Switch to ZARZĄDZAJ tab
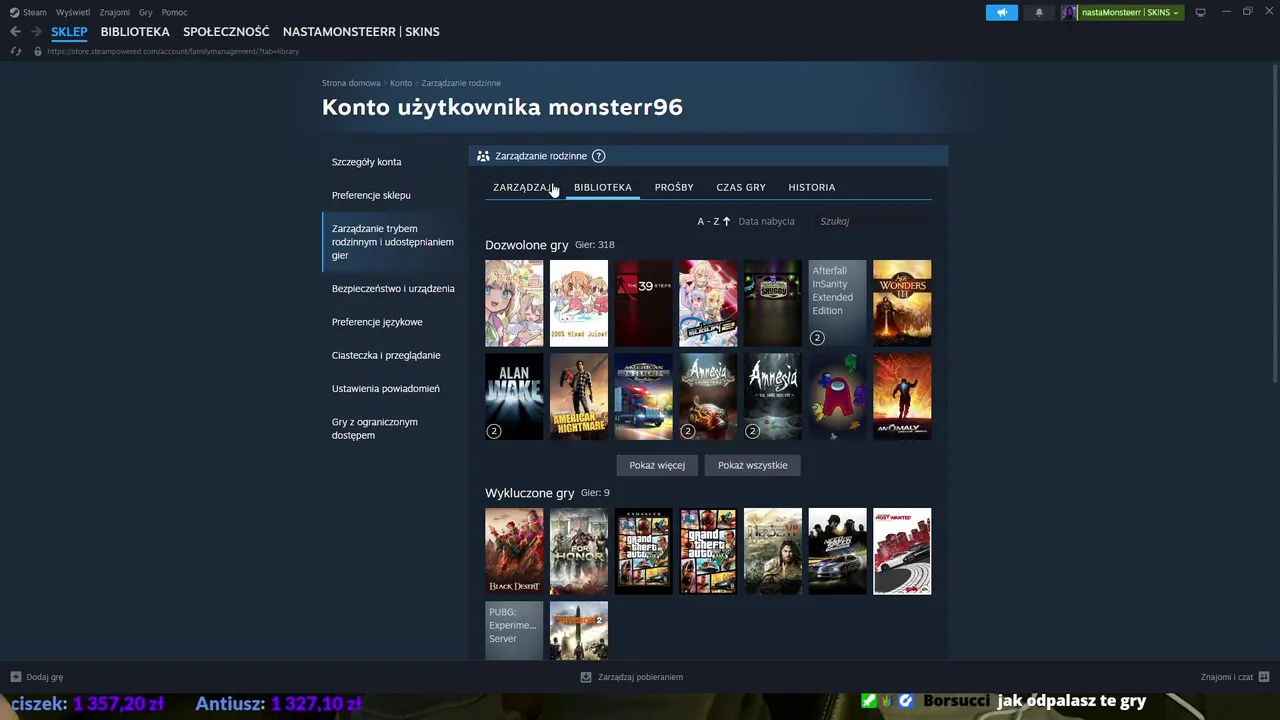Viewport: 1280px width, 720px height. 524,187
